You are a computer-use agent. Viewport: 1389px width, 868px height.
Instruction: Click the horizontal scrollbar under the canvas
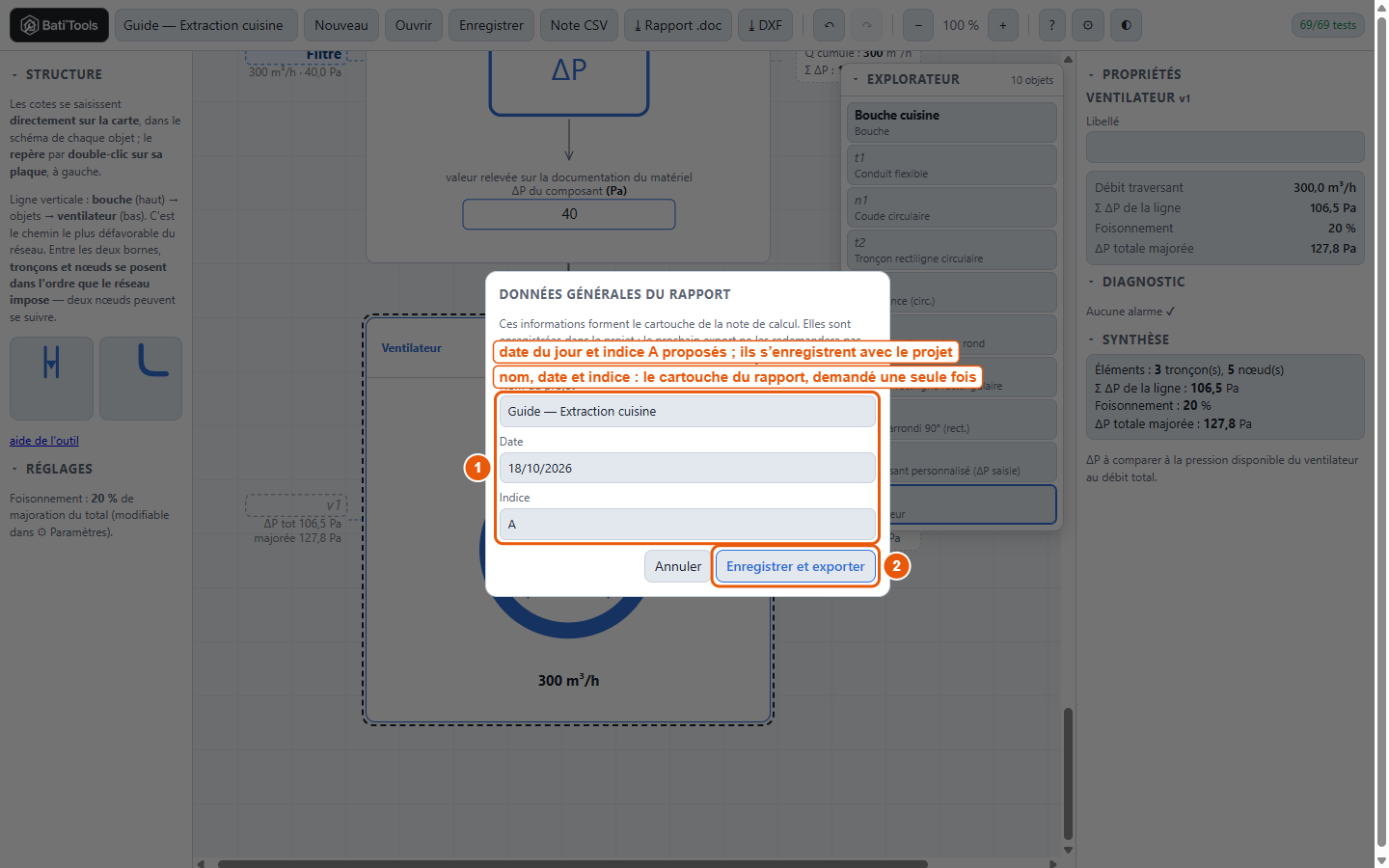pos(573,863)
